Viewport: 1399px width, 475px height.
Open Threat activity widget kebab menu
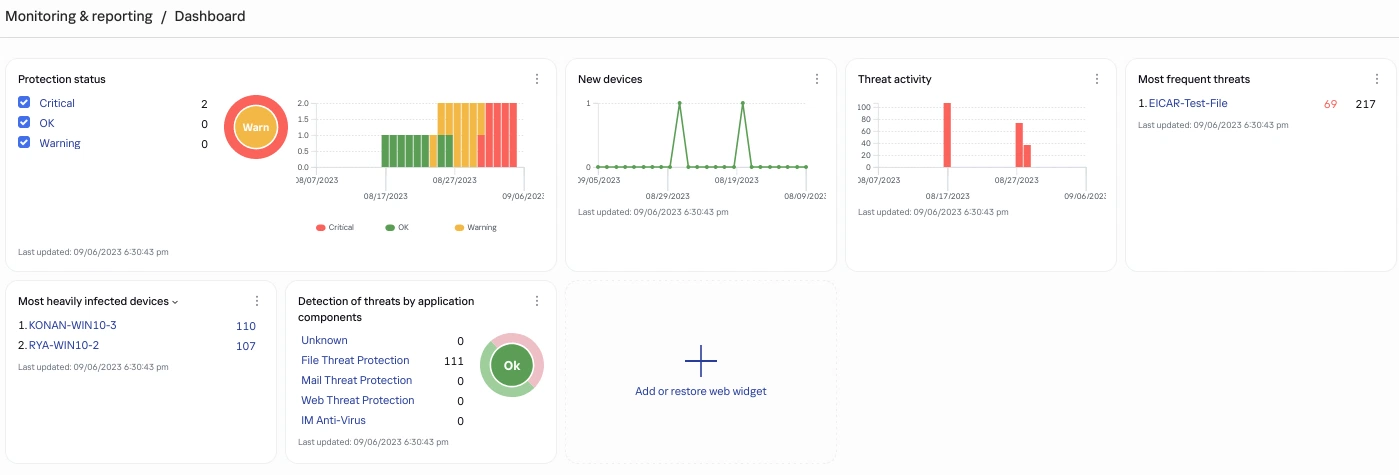[1097, 79]
